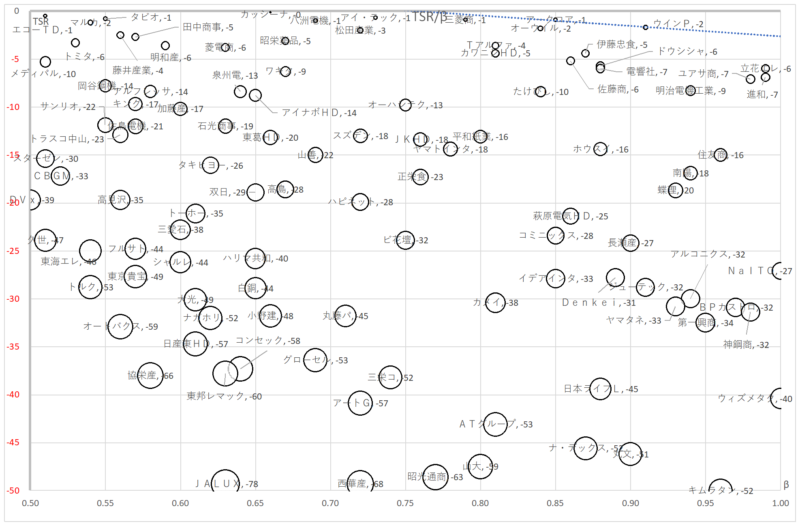Click the 'タキヒヨー, -26' label
The width and height of the screenshot is (800, 526).
tap(211, 165)
